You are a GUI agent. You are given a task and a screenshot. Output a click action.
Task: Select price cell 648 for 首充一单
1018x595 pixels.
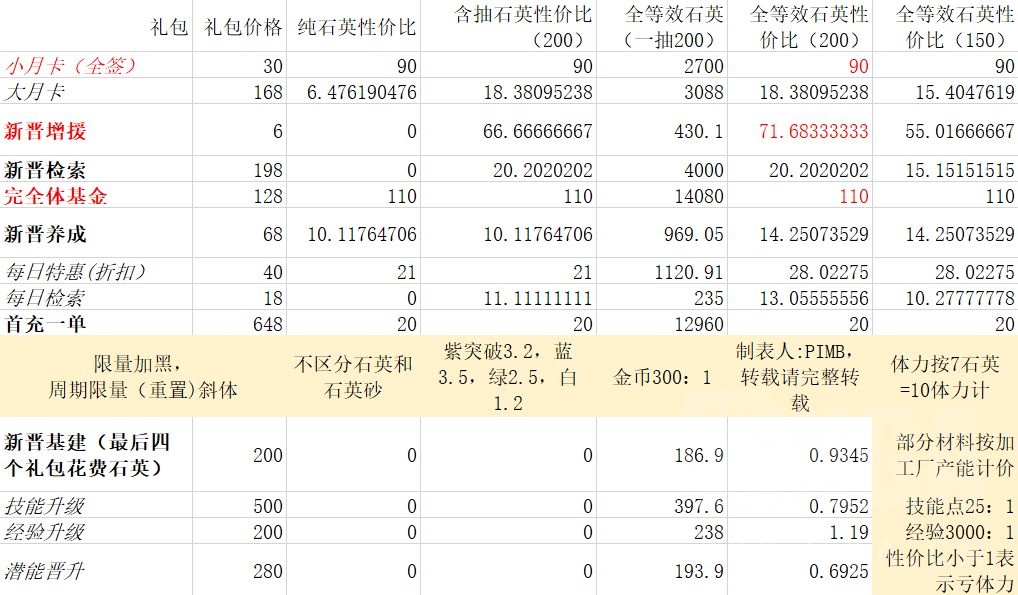tap(240, 323)
